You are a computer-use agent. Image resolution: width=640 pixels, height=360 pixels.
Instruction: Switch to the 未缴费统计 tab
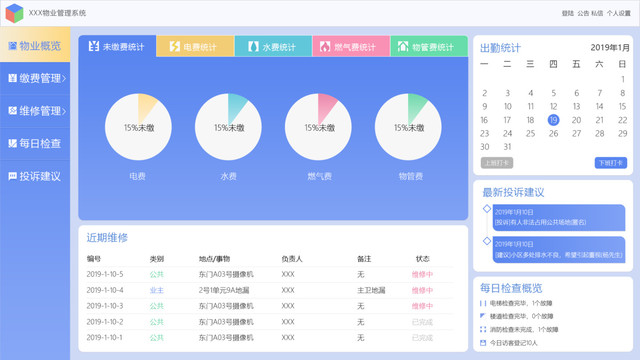pyautogui.click(x=117, y=46)
